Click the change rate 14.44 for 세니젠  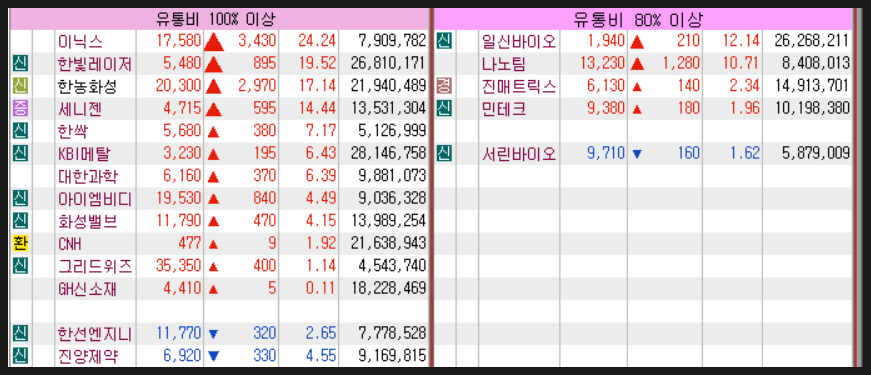point(316,109)
